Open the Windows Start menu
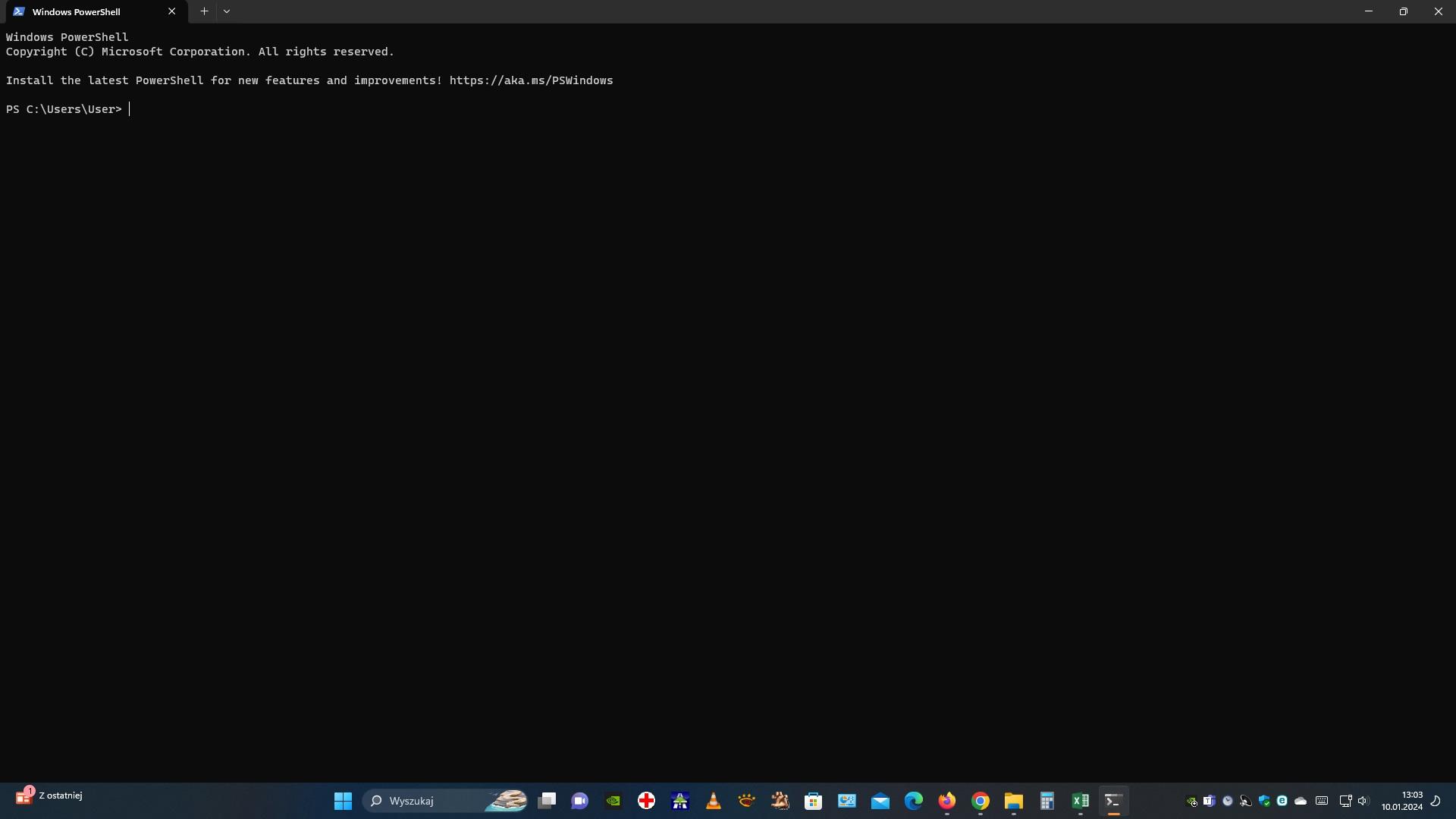 [343, 801]
